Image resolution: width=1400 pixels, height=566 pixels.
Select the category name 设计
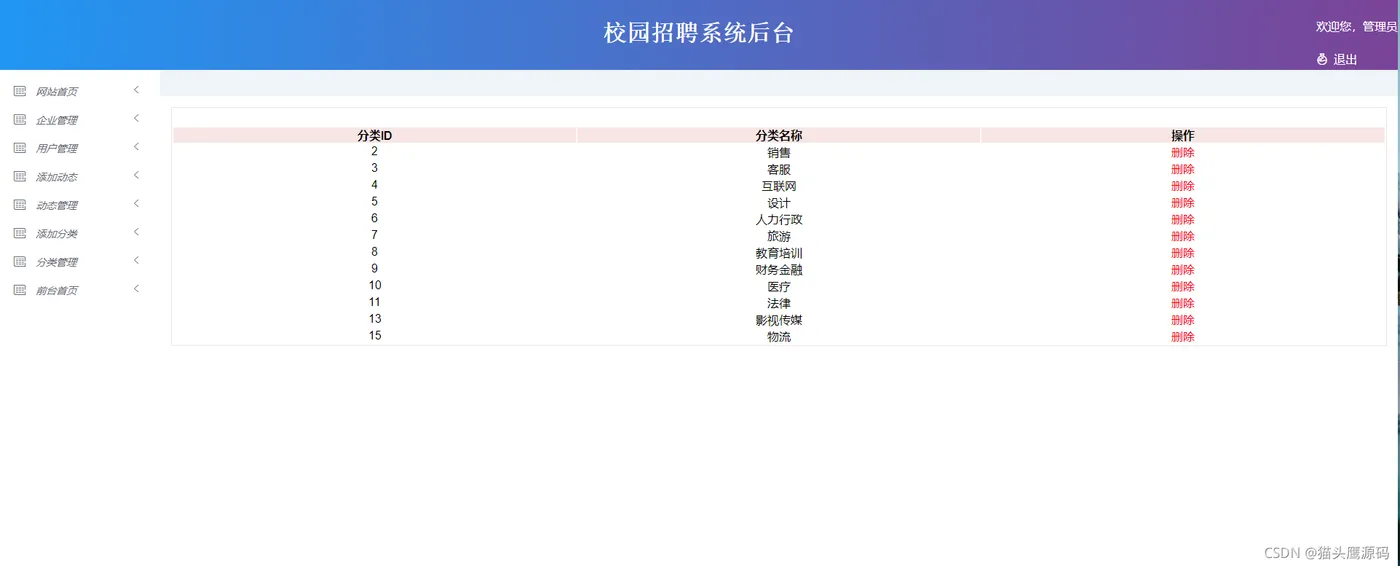779,203
